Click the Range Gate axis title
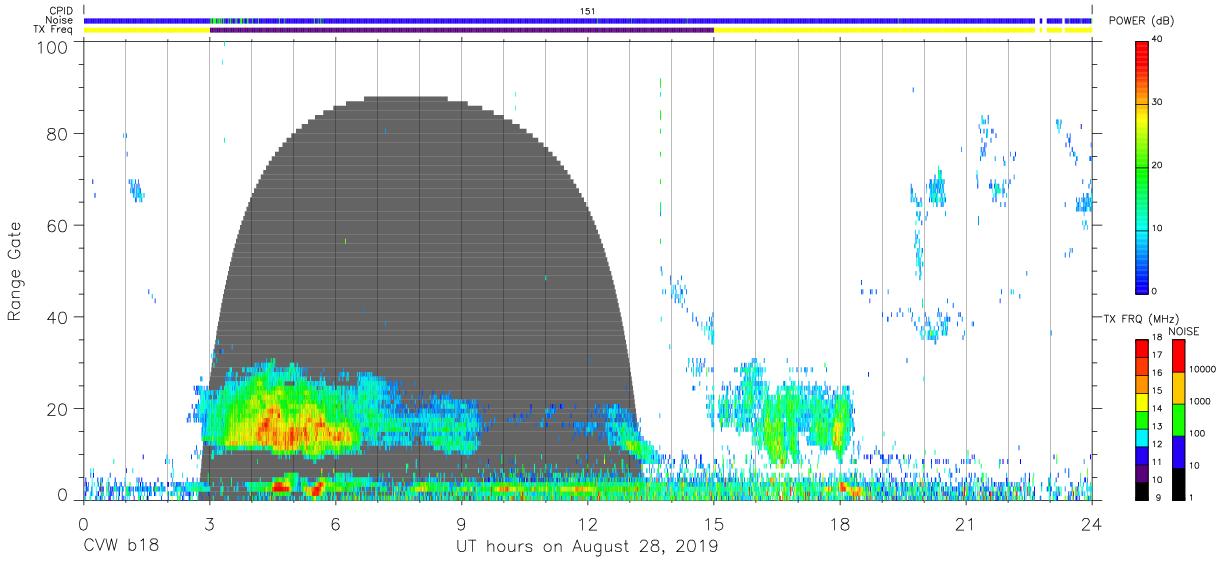The image size is (1228, 567). click(x=15, y=272)
